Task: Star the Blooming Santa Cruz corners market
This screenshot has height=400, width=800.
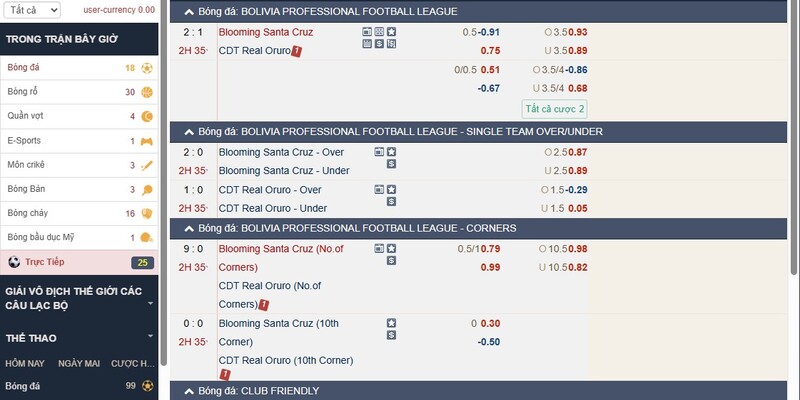Action: click(x=391, y=248)
